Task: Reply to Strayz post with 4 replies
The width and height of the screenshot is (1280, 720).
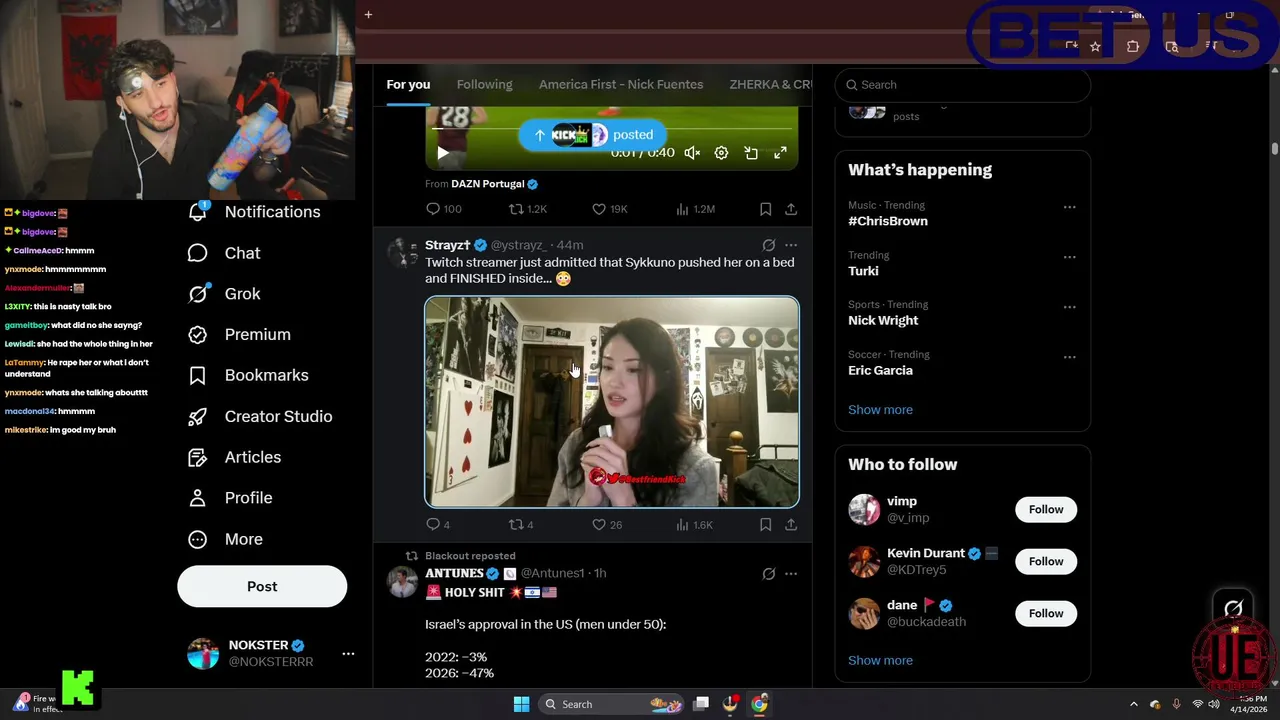Action: [438, 524]
